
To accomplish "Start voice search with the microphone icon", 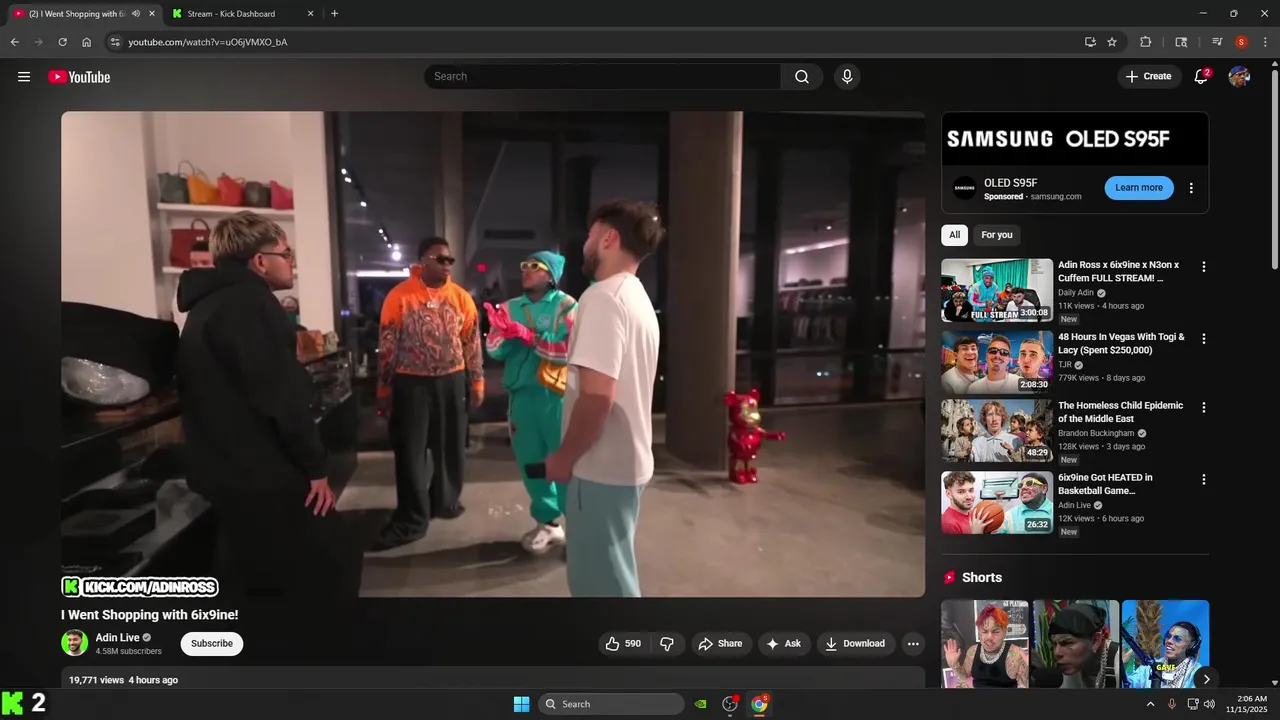I will (847, 77).
